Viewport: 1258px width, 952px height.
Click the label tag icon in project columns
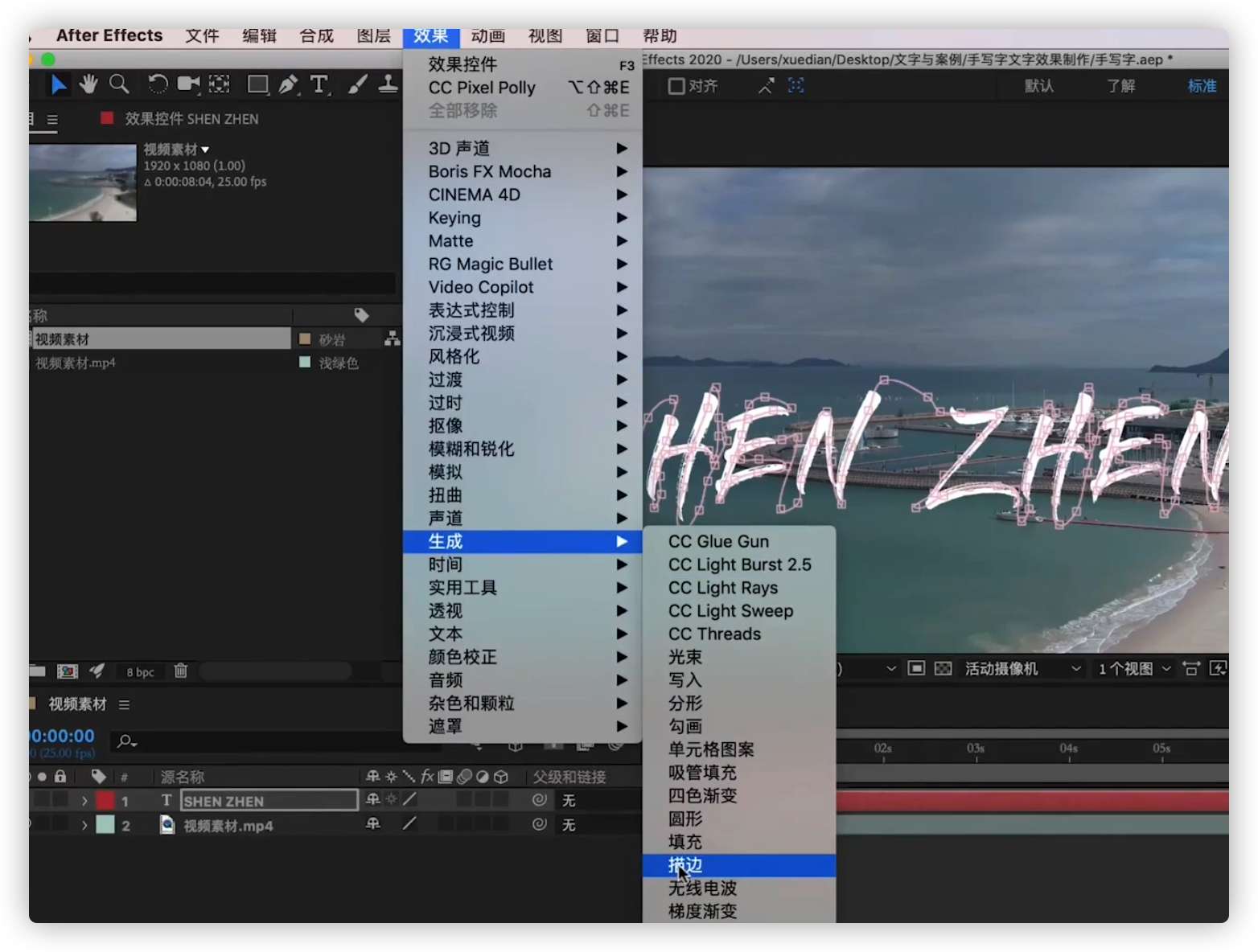(361, 315)
